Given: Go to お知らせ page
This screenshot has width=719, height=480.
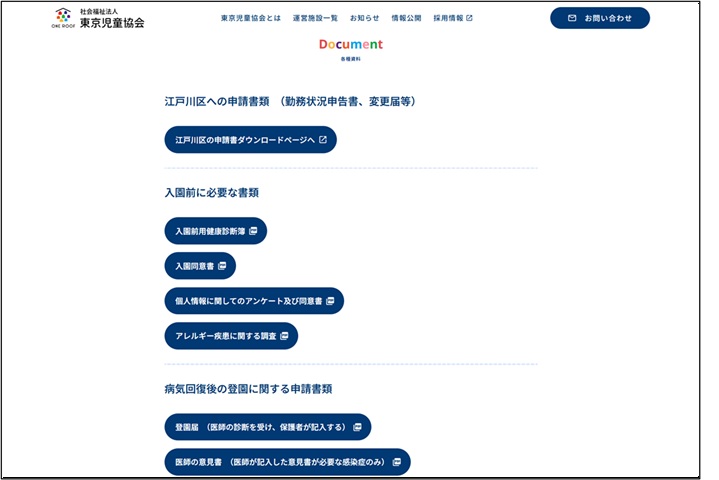Looking at the screenshot, I should click(364, 18).
